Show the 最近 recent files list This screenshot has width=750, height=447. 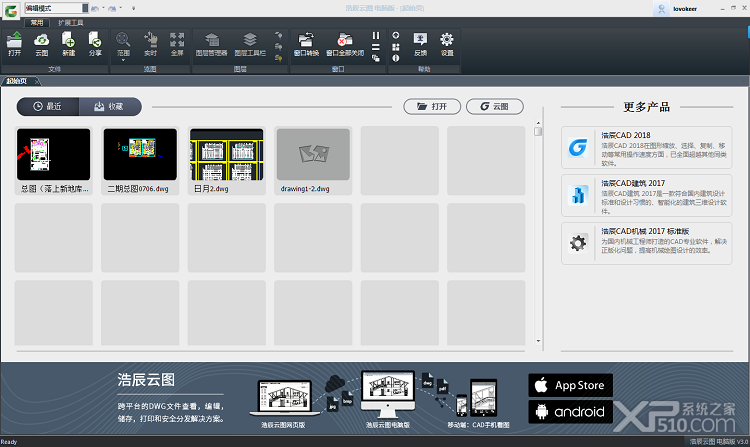coord(48,107)
